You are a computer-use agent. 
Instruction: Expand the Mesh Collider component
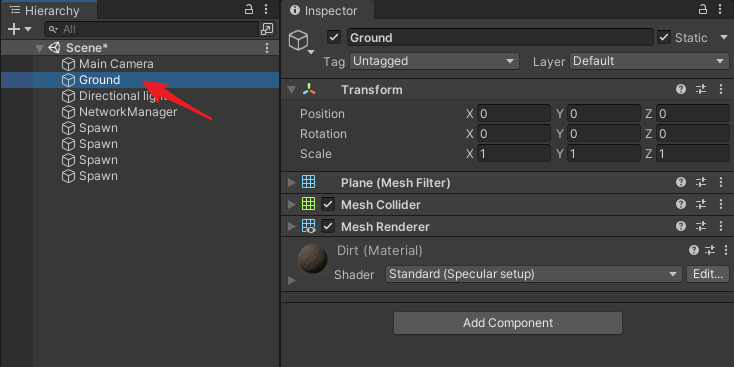pyautogui.click(x=292, y=204)
